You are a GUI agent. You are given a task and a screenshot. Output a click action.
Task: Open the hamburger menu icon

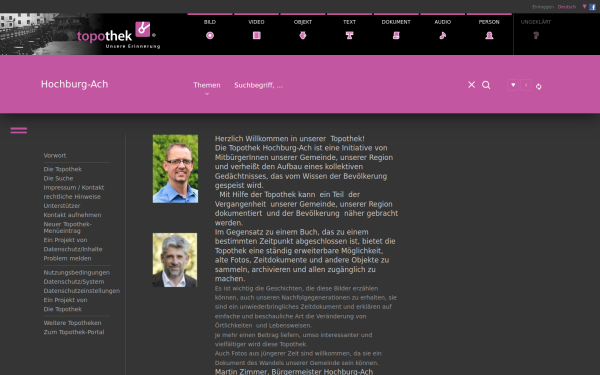[x=19, y=130]
